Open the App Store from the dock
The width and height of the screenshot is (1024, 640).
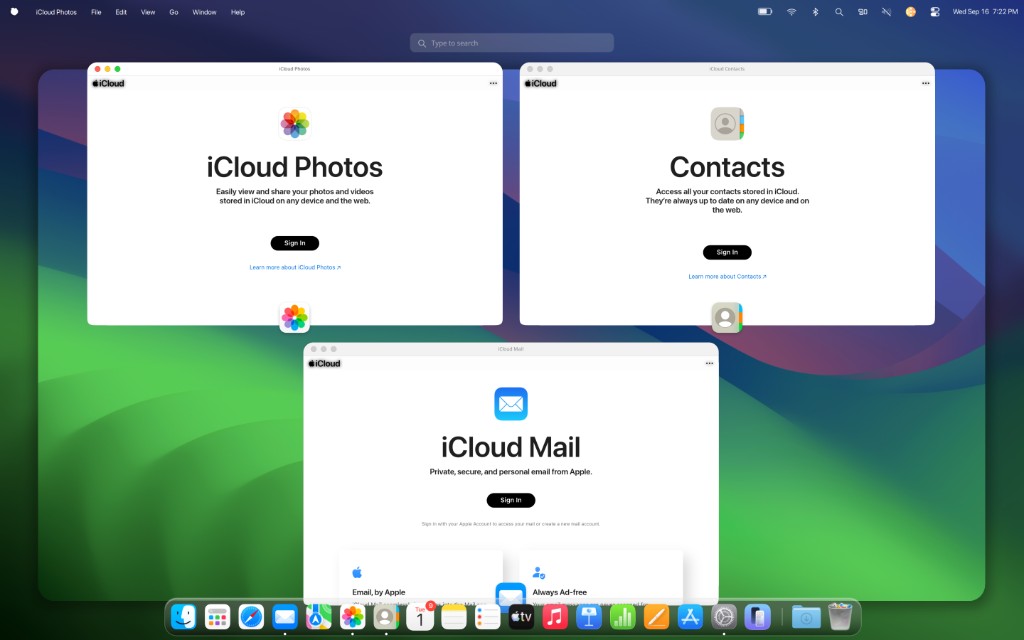pyautogui.click(x=690, y=616)
